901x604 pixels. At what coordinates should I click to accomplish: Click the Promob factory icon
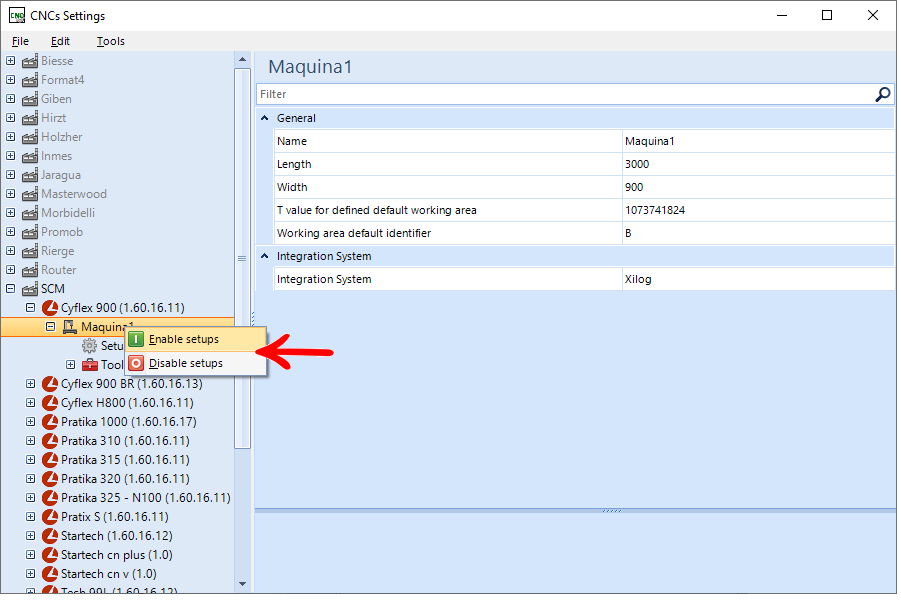(30, 232)
